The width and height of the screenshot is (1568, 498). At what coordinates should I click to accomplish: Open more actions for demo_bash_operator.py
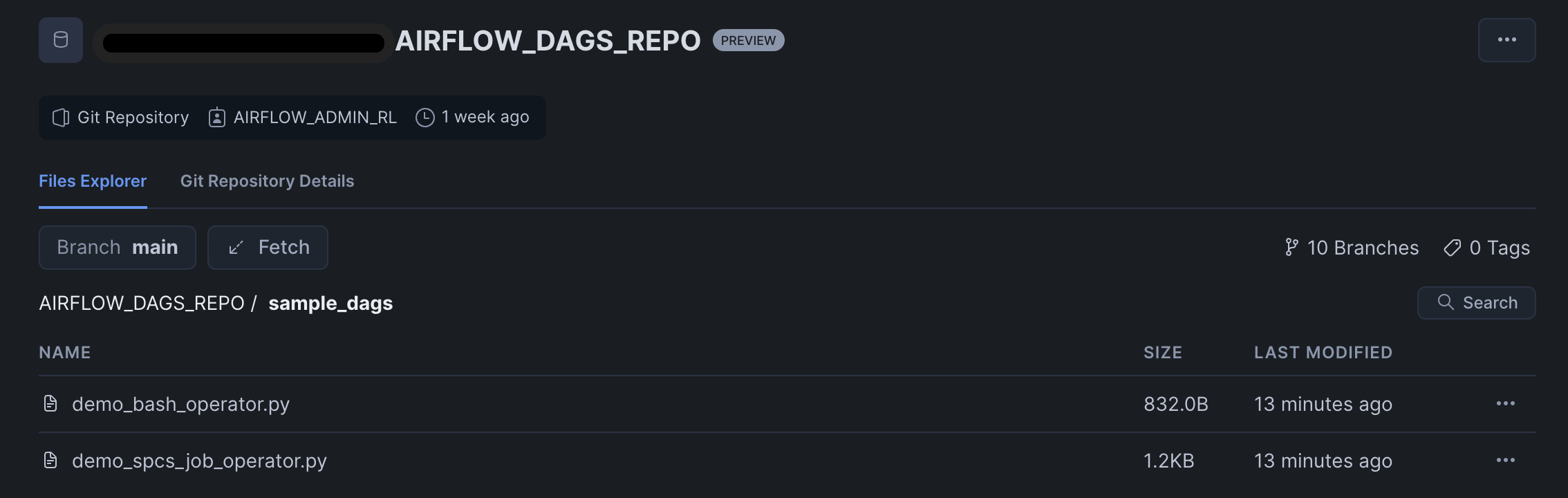pos(1505,403)
